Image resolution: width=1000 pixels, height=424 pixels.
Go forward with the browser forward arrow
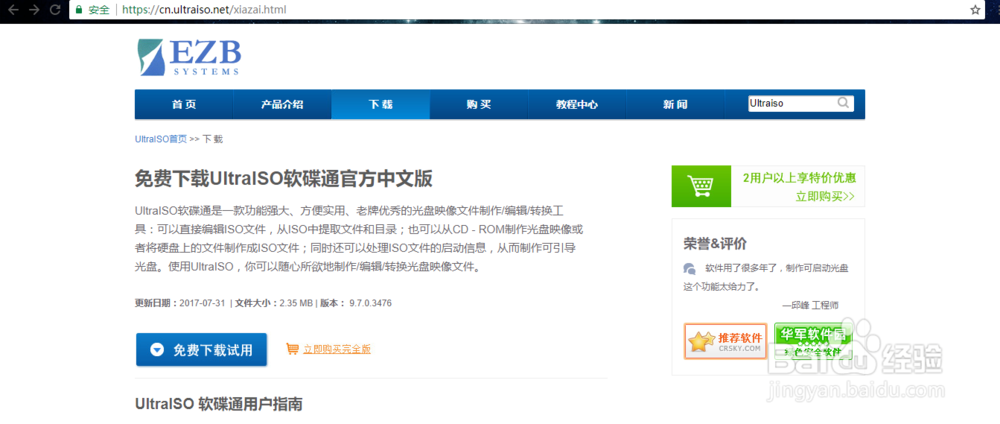(34, 10)
